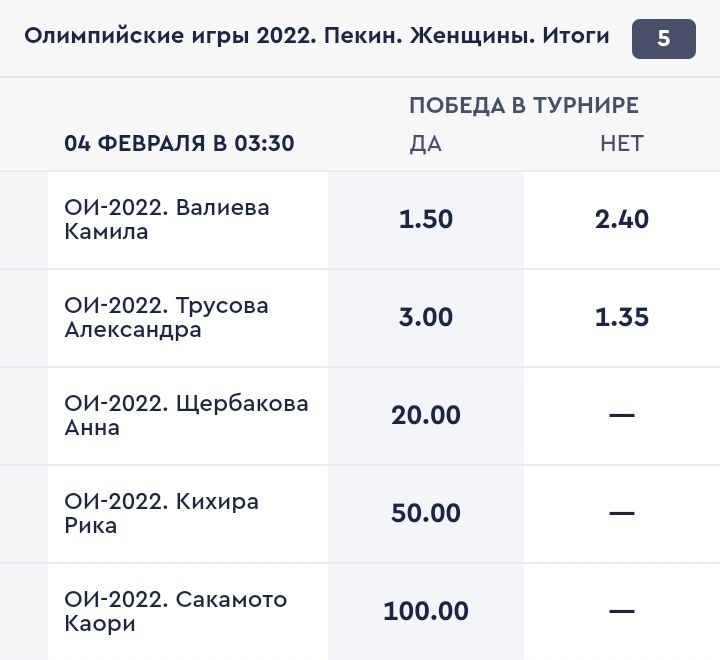Image resolution: width=720 pixels, height=660 pixels.
Task: Open the markets count badge showing 5
Action: (663, 40)
